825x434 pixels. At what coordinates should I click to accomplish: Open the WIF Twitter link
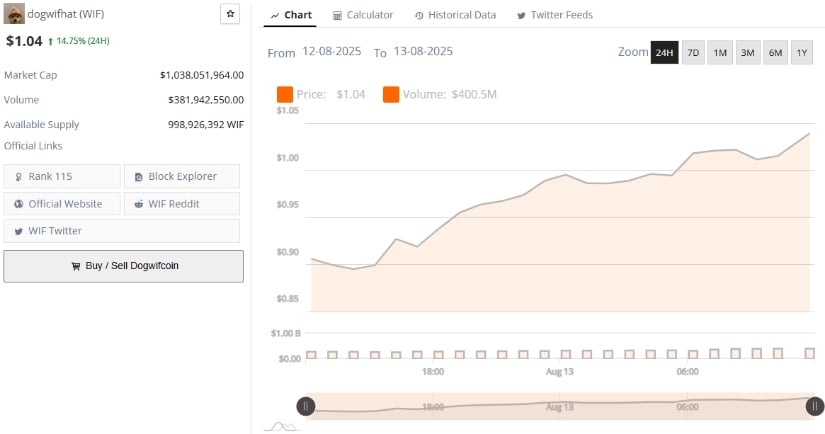pyautogui.click(x=122, y=231)
